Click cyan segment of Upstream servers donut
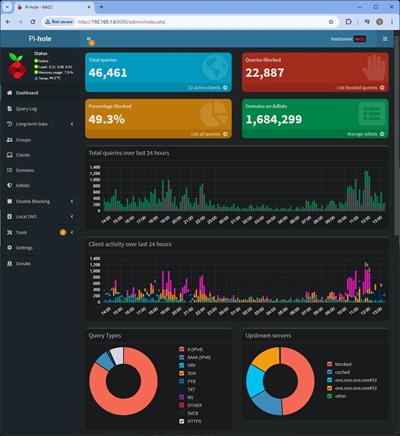The height and width of the screenshot is (436, 400). point(255,381)
